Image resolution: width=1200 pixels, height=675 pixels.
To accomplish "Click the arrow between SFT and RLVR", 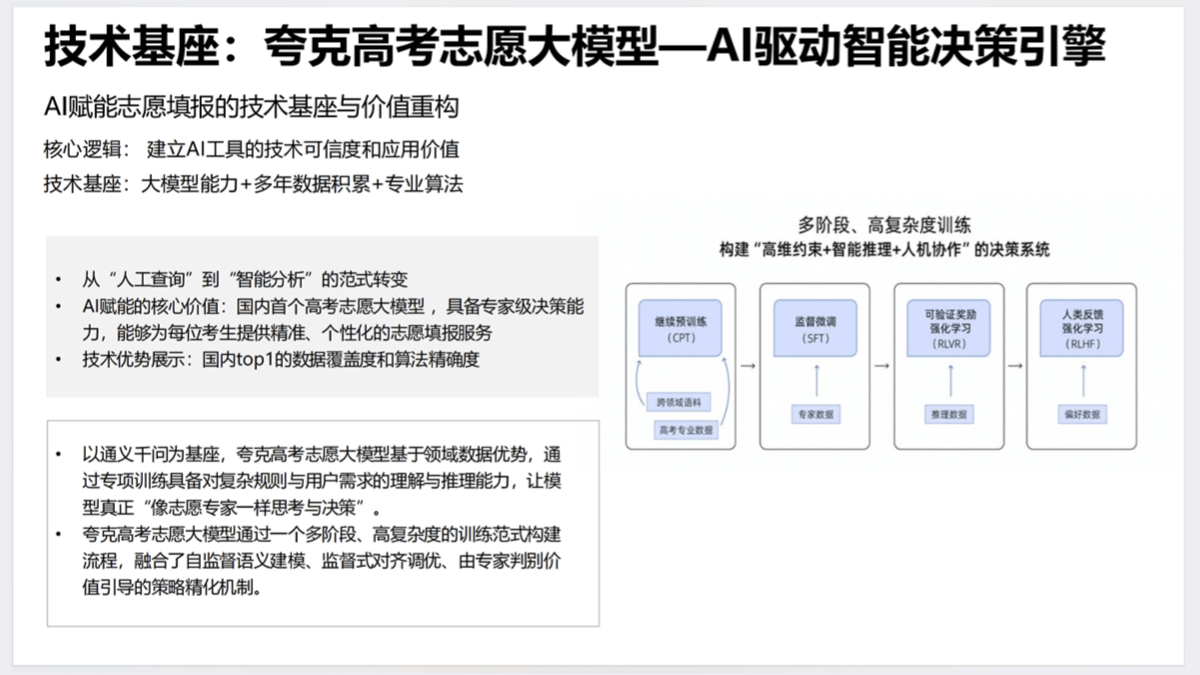I will (881, 366).
